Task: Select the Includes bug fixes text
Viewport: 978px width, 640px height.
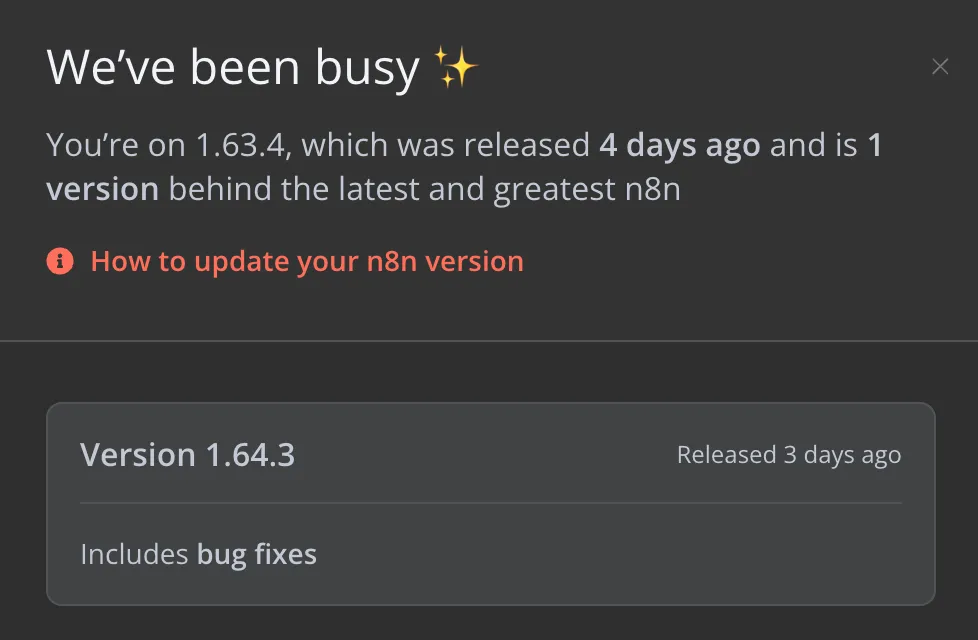Action: (x=198, y=554)
